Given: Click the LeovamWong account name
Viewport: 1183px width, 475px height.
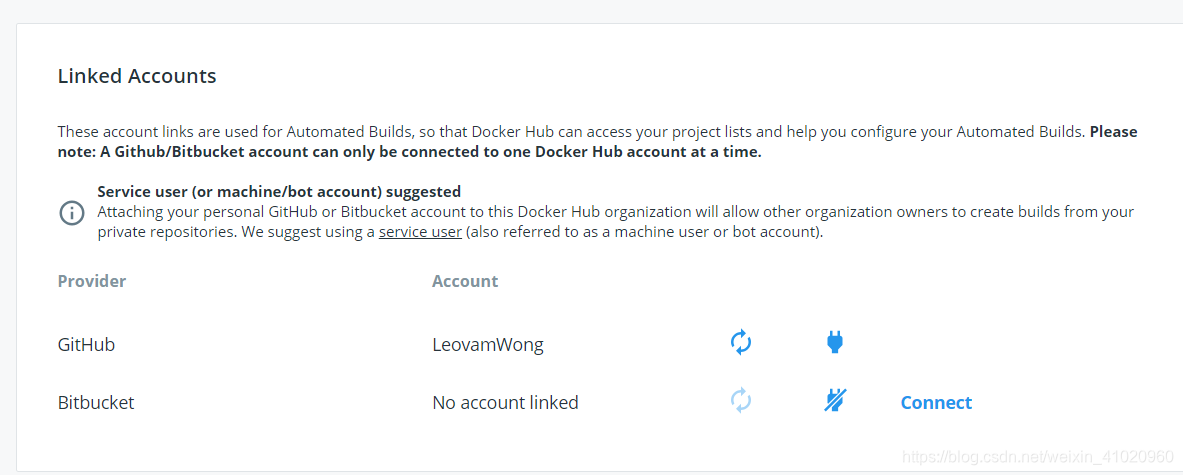Looking at the screenshot, I should [487, 345].
